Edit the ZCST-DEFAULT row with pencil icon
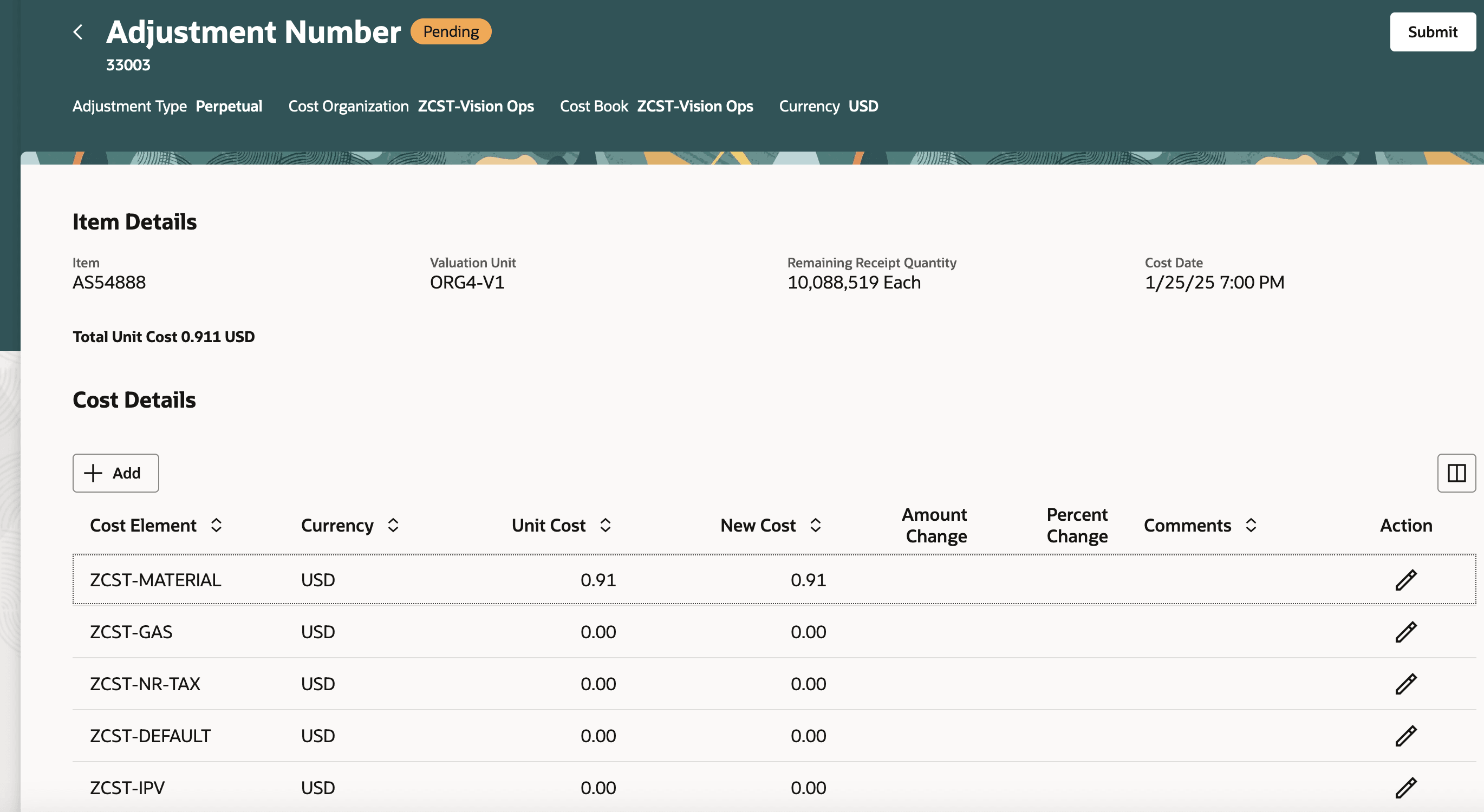This screenshot has width=1484, height=812. tap(1405, 736)
